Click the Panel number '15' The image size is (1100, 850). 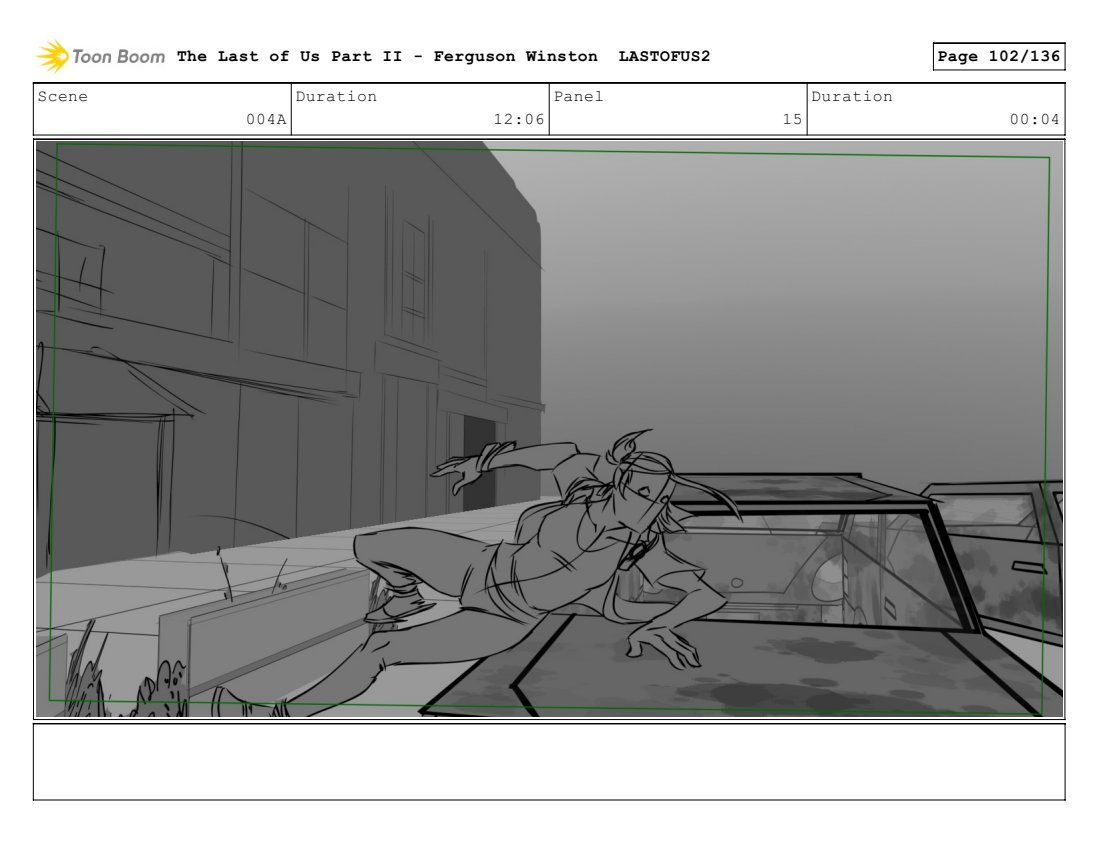[792, 119]
